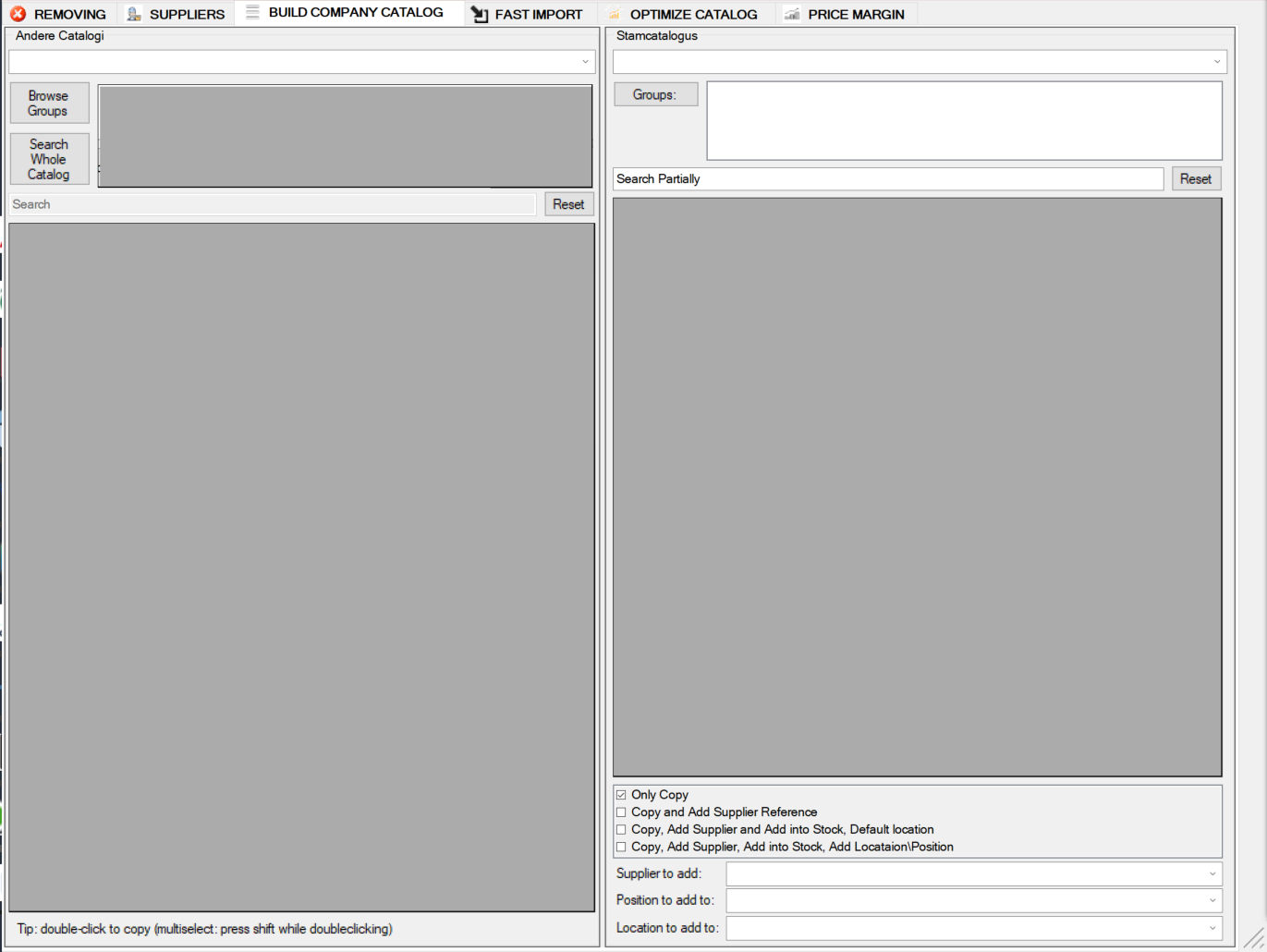Open the OPTIMIZE CATALOG tab
This screenshot has height=952, width=1267.
coord(685,14)
